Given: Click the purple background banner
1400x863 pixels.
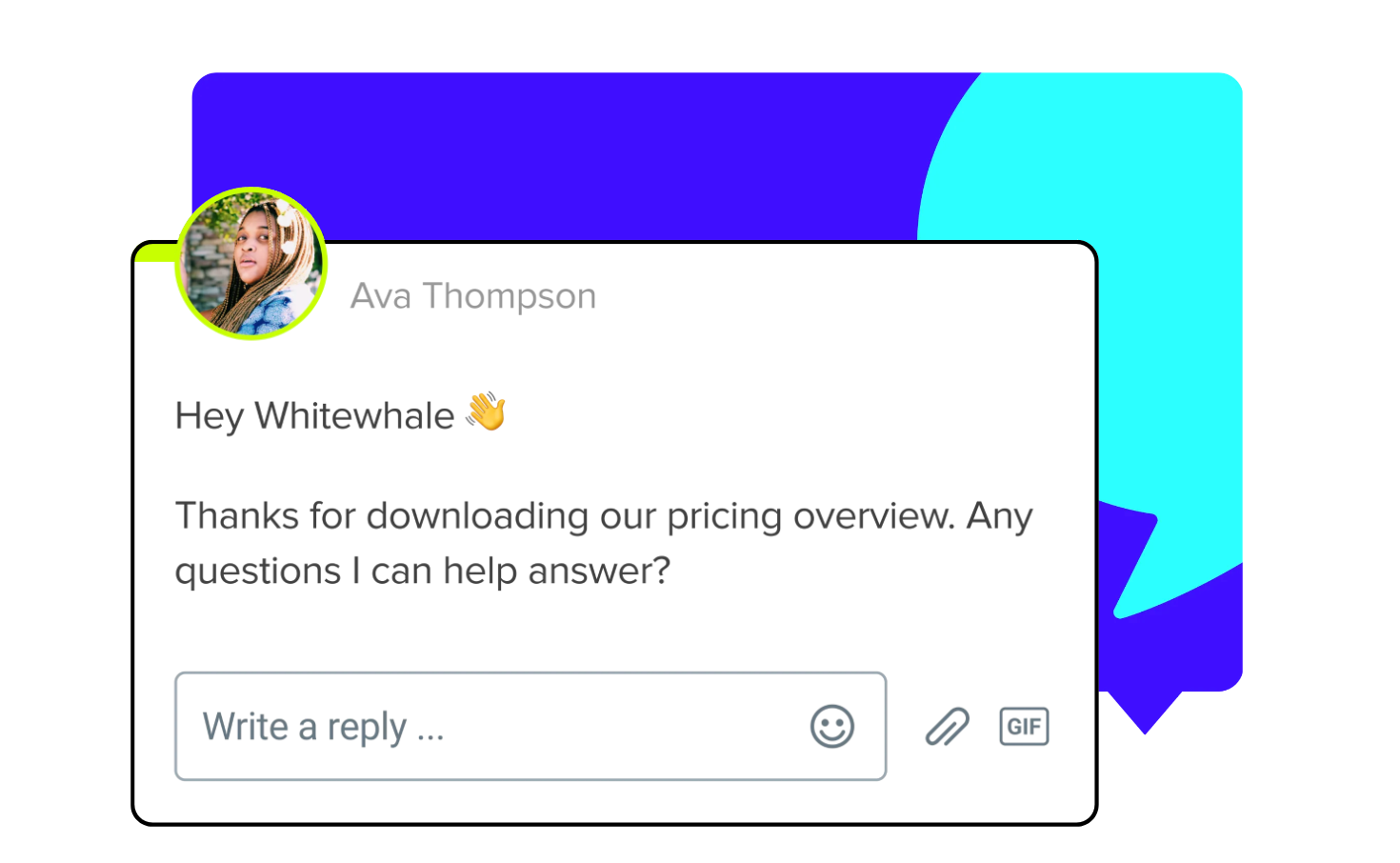Looking at the screenshot, I should (x=571, y=152).
